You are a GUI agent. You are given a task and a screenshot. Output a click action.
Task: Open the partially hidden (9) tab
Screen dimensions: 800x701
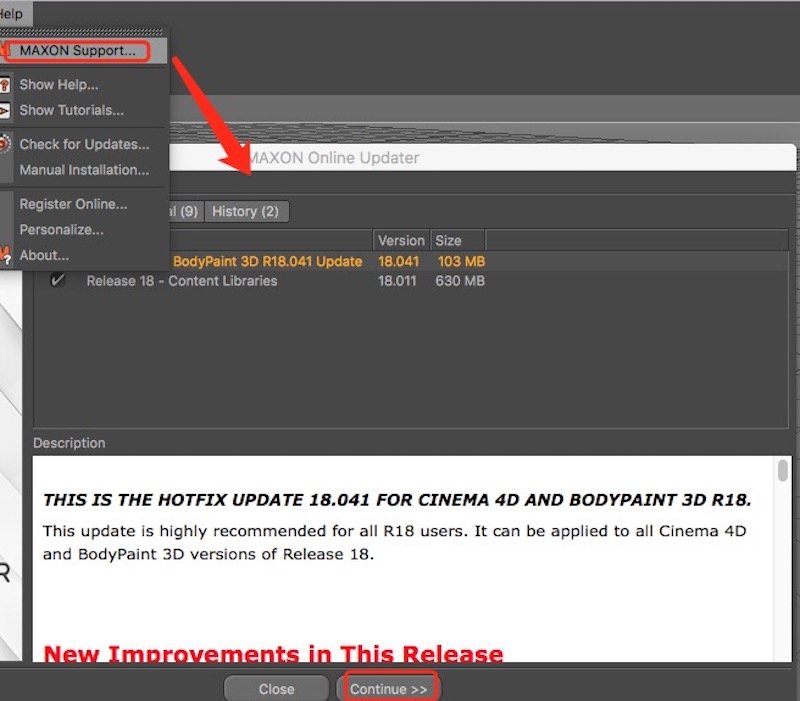point(186,211)
